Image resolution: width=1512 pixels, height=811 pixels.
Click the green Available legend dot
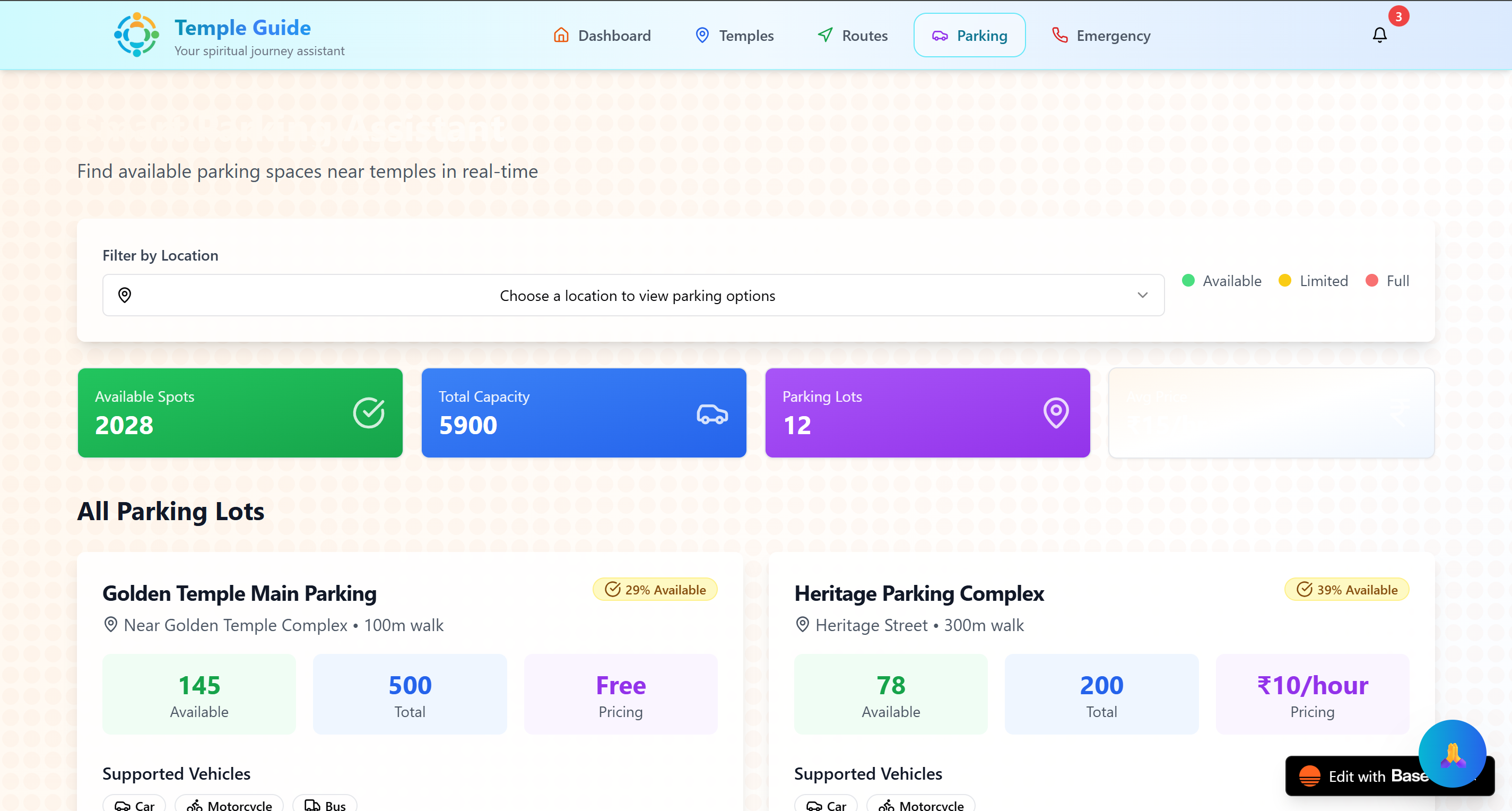tap(1188, 280)
